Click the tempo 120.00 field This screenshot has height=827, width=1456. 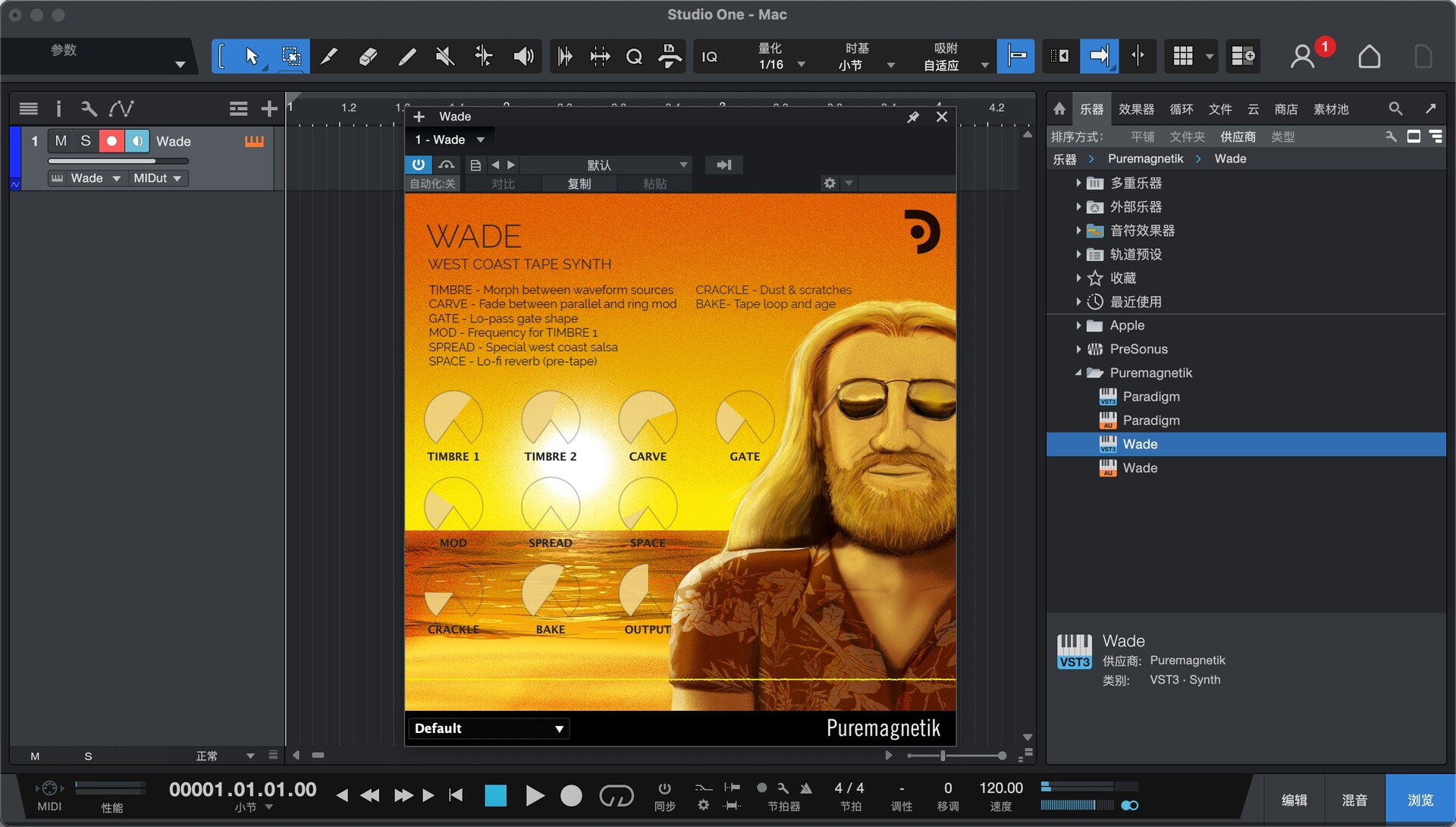click(1000, 788)
